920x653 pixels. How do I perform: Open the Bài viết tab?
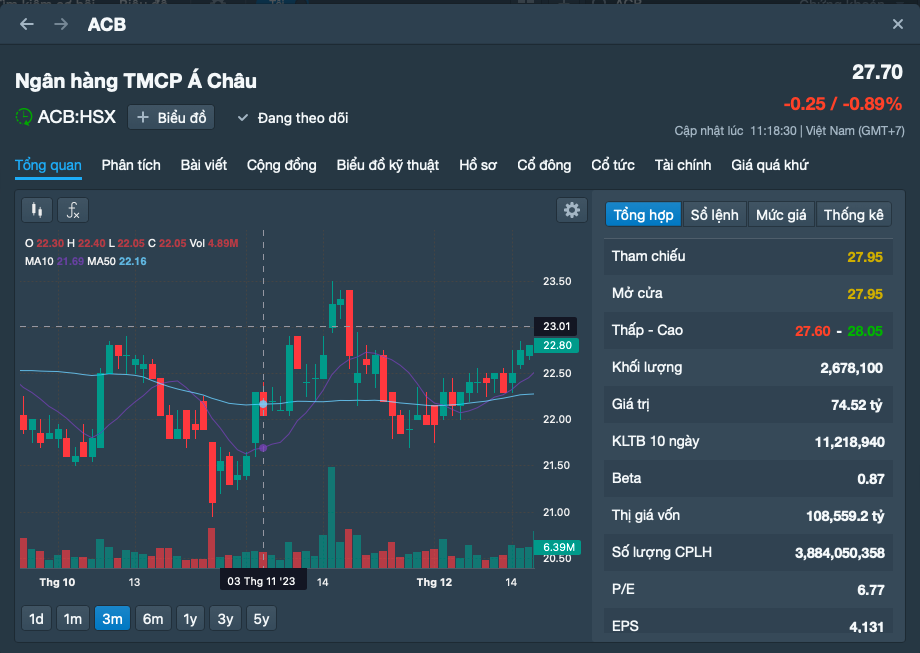204,165
